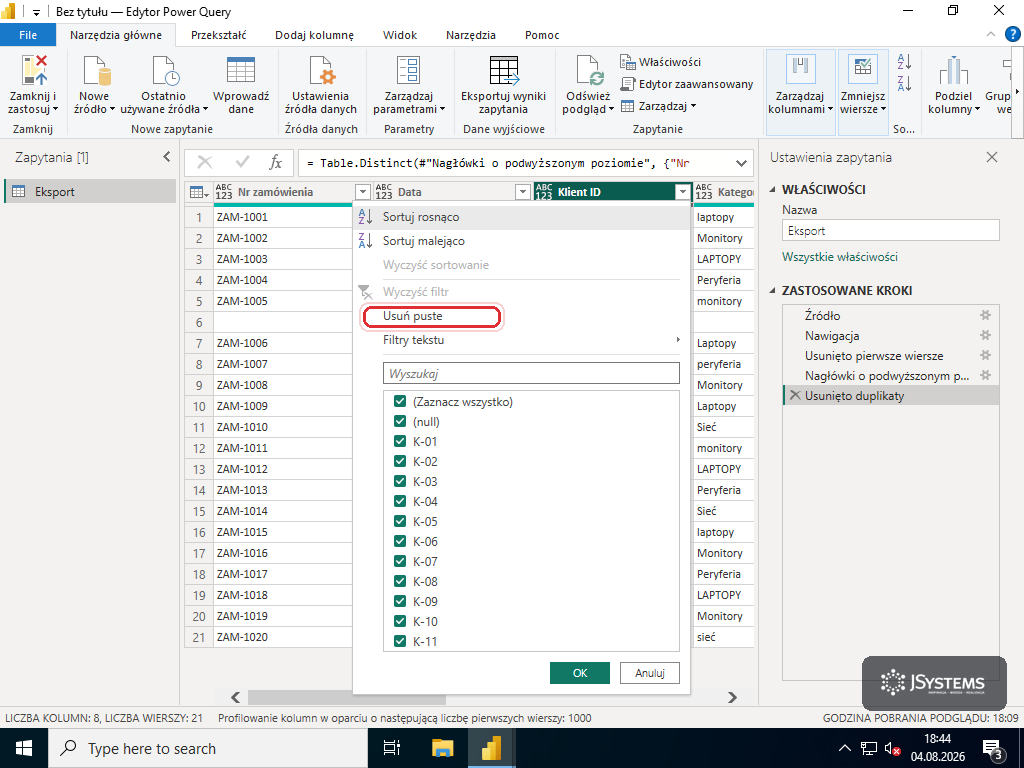Open the Nowe źródło icon
This screenshot has height=768, width=1024.
[95, 71]
